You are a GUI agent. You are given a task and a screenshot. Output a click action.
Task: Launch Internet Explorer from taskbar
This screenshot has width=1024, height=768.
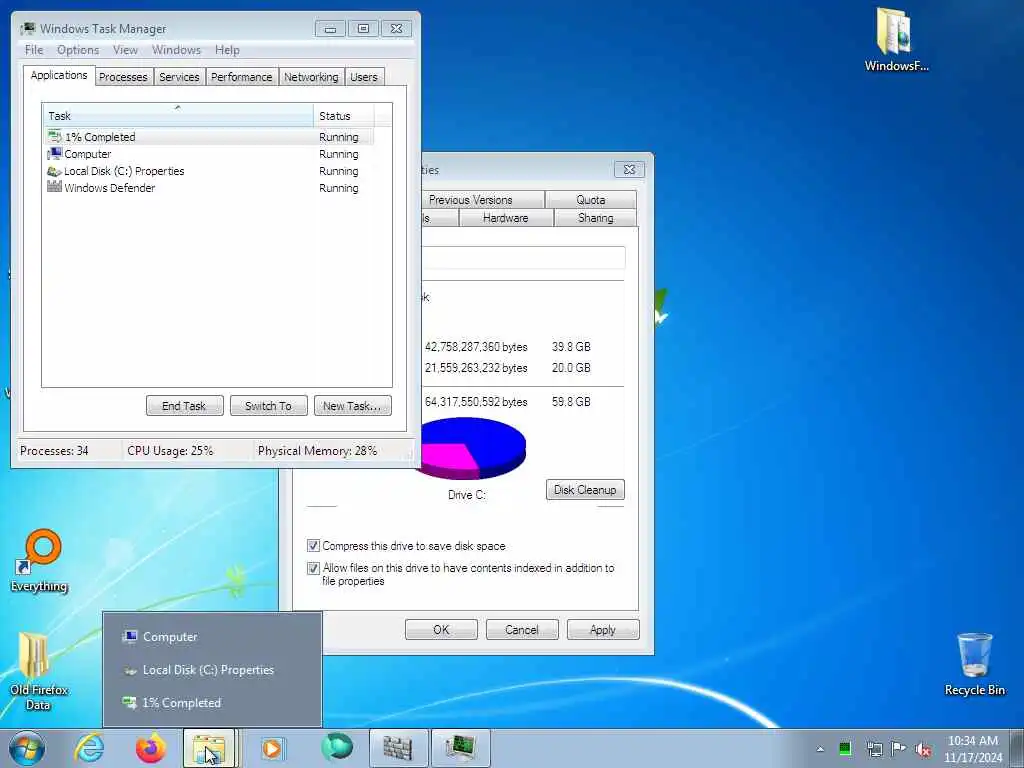(89, 748)
